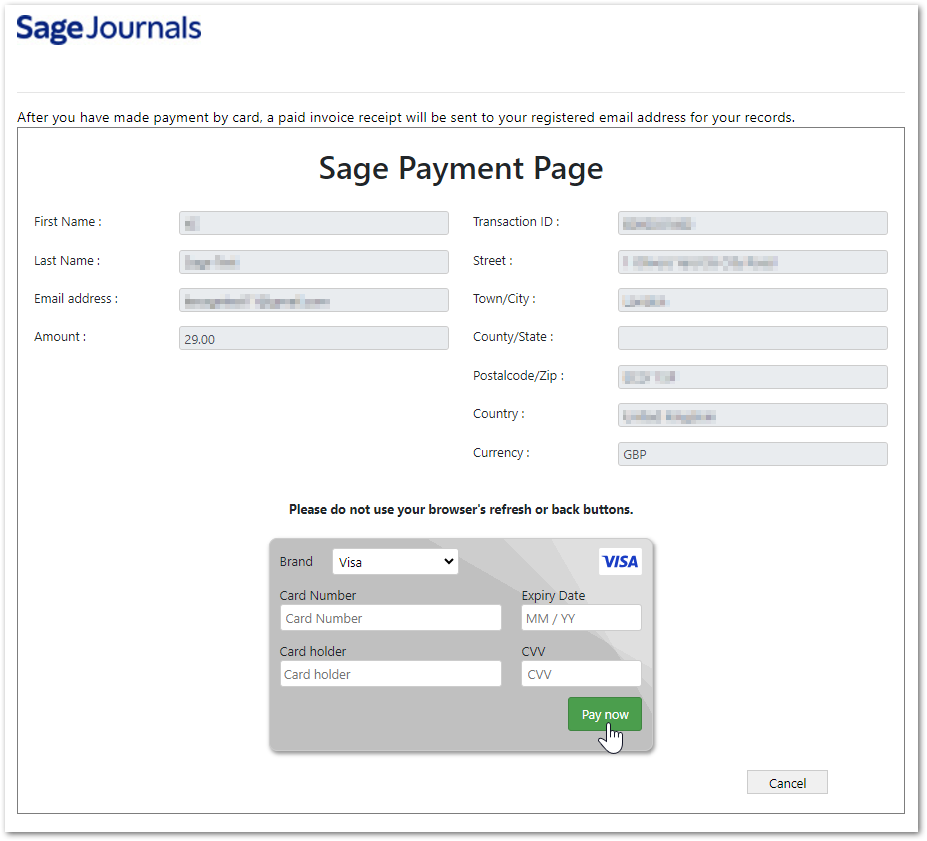Viewport: 927px width, 841px height.
Task: Select the empty County/State field
Action: (753, 338)
